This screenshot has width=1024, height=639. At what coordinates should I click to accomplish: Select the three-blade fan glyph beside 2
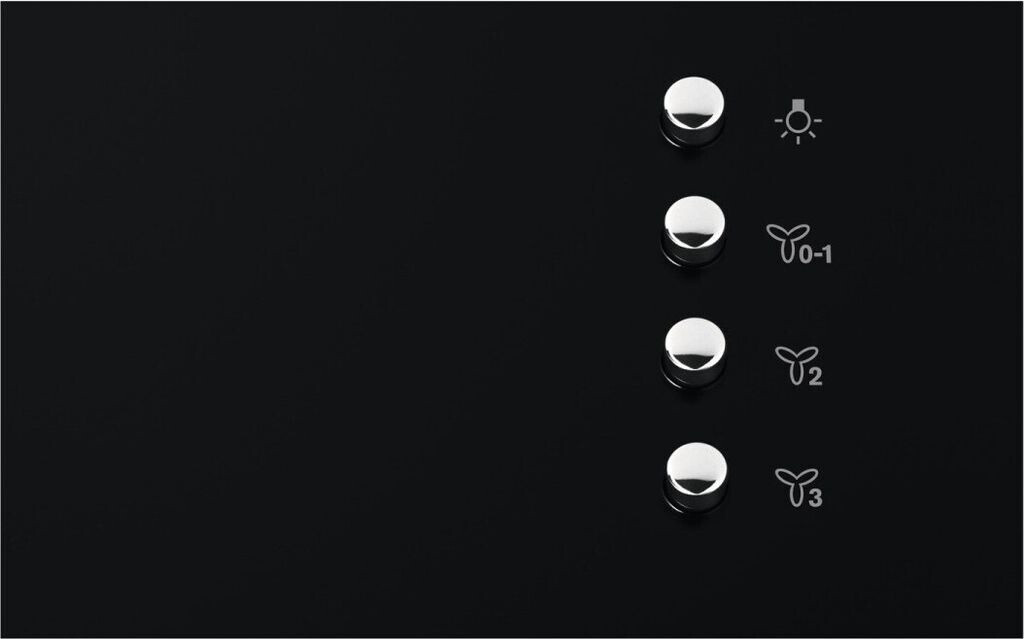click(796, 365)
